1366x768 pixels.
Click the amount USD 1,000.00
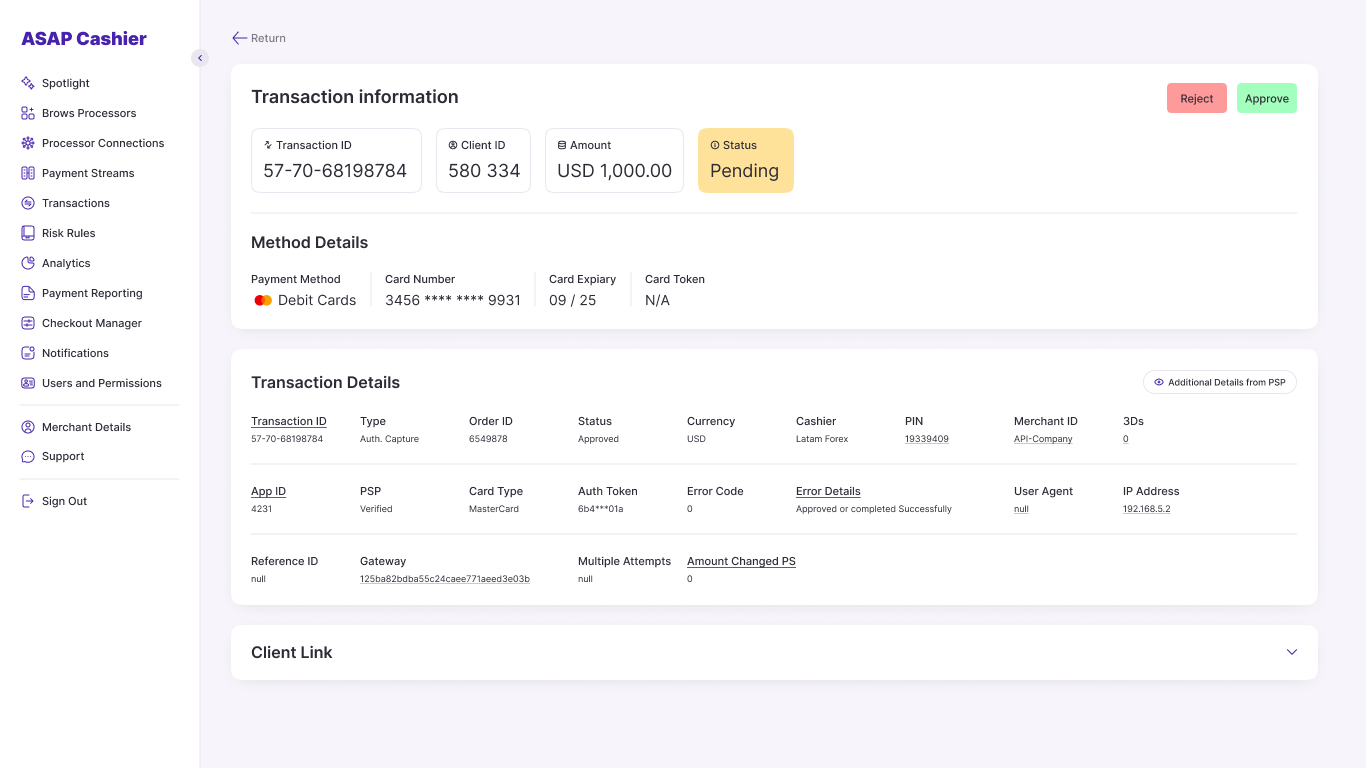(615, 171)
